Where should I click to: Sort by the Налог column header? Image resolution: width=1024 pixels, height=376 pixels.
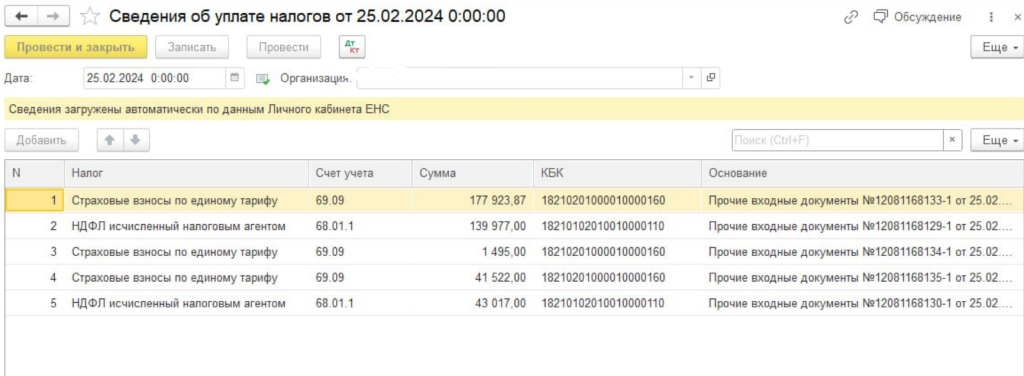[186, 174]
